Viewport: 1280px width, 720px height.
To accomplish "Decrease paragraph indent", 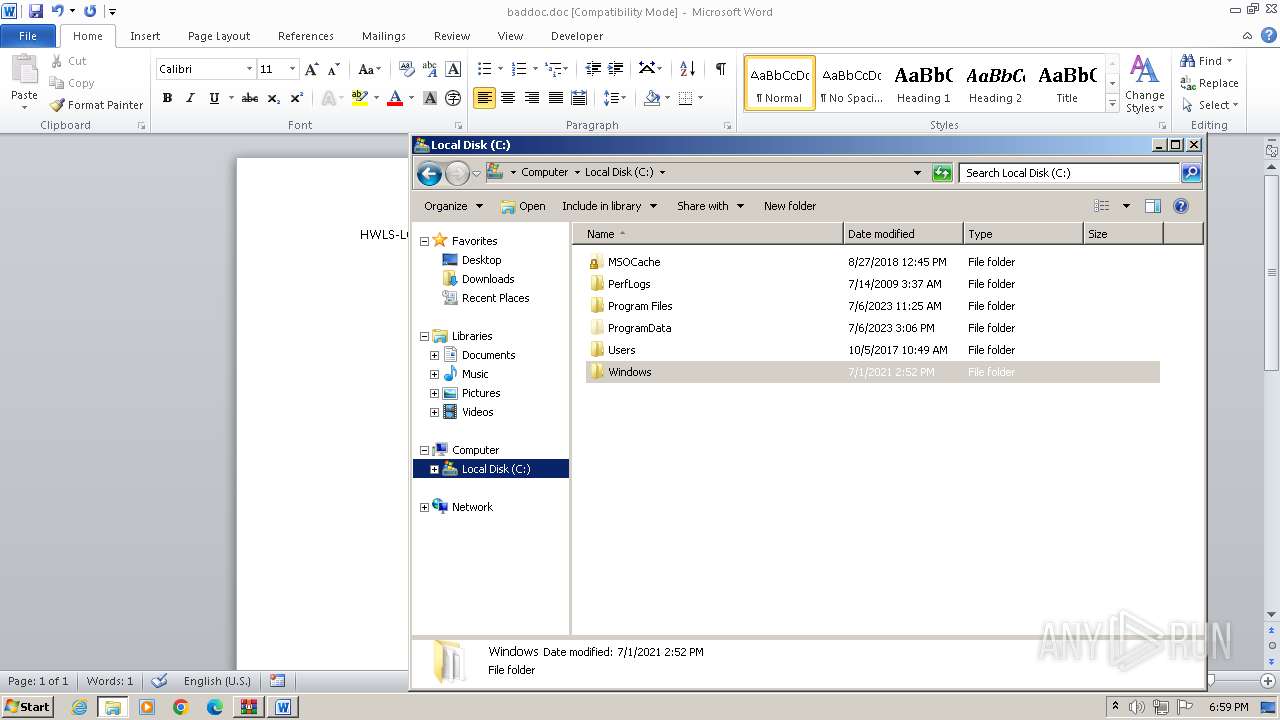I will [x=593, y=69].
